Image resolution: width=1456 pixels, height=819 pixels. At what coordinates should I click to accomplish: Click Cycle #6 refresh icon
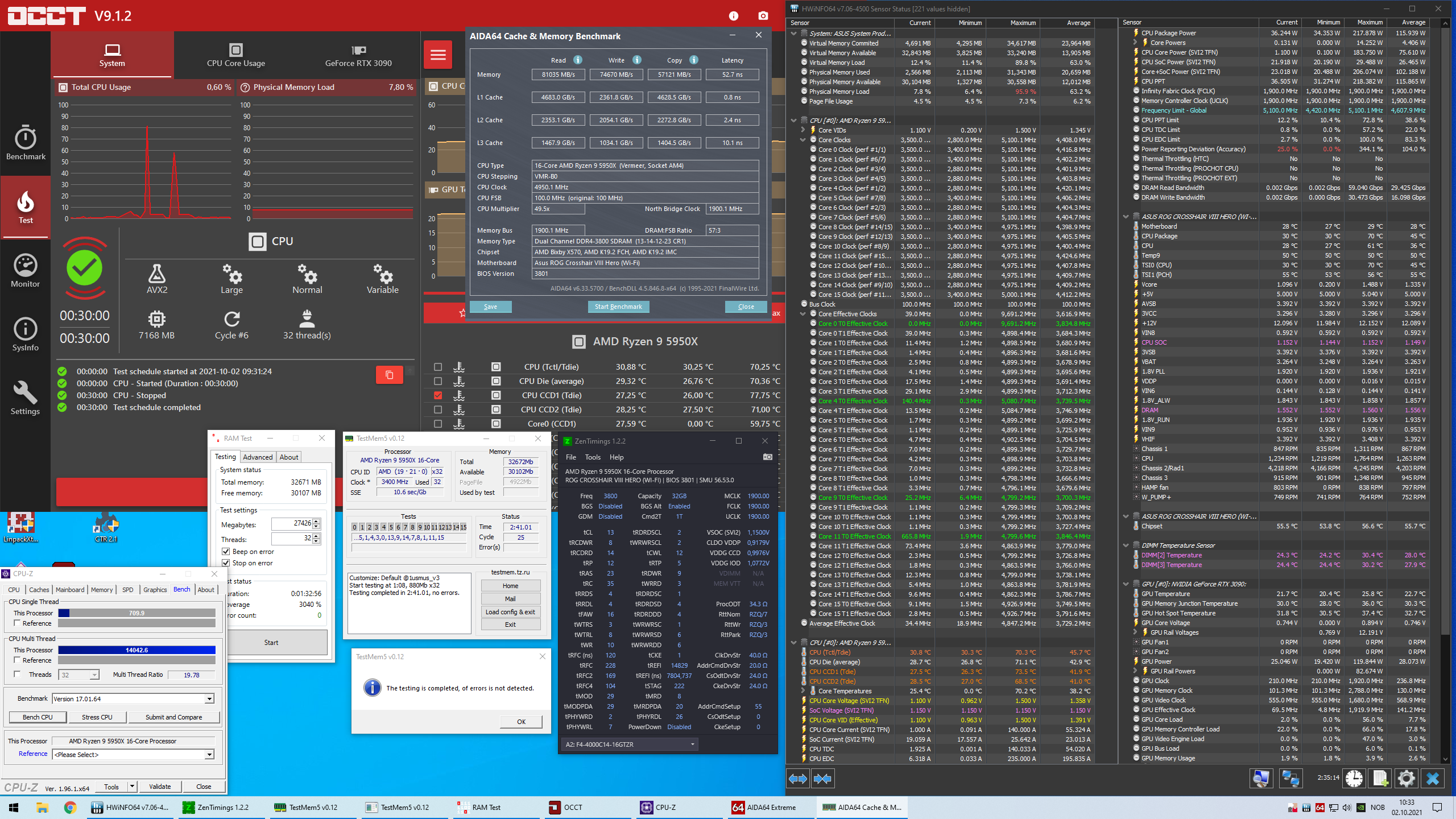coord(231,318)
